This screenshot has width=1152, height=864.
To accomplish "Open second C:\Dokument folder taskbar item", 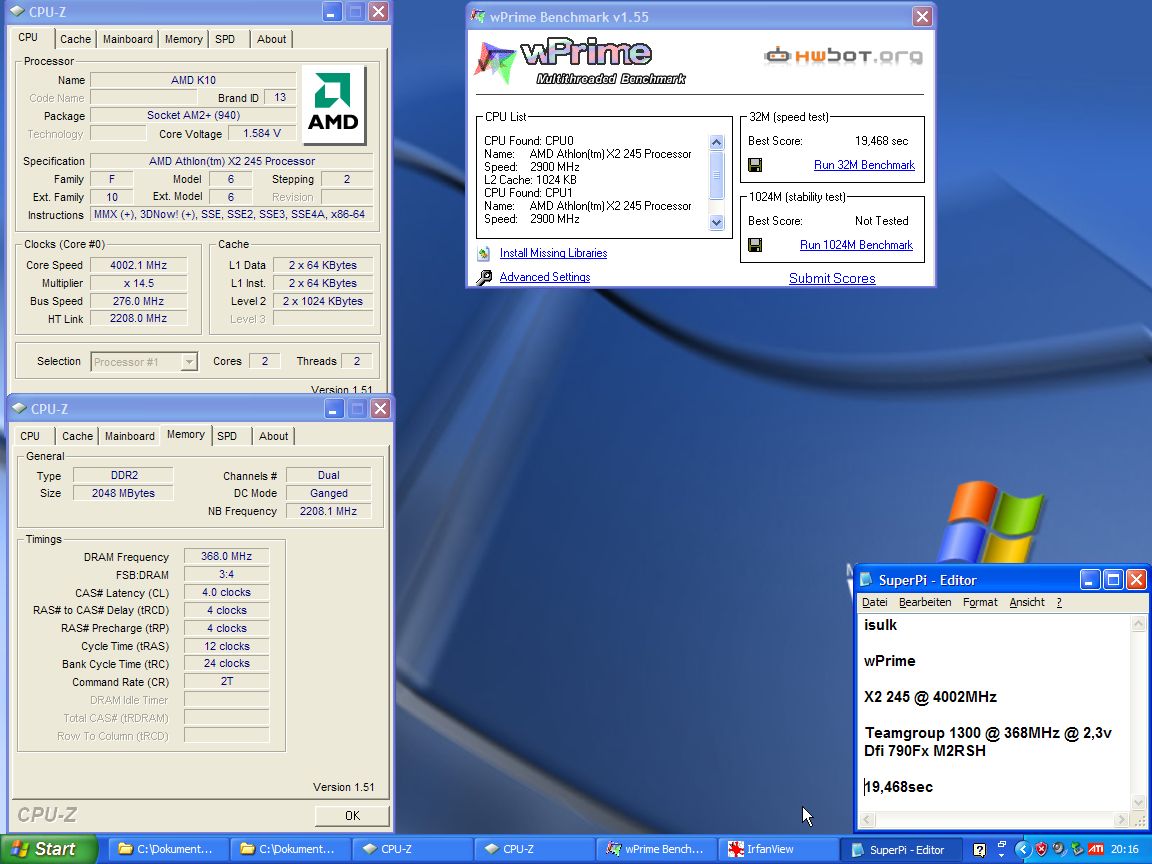I will point(290,849).
